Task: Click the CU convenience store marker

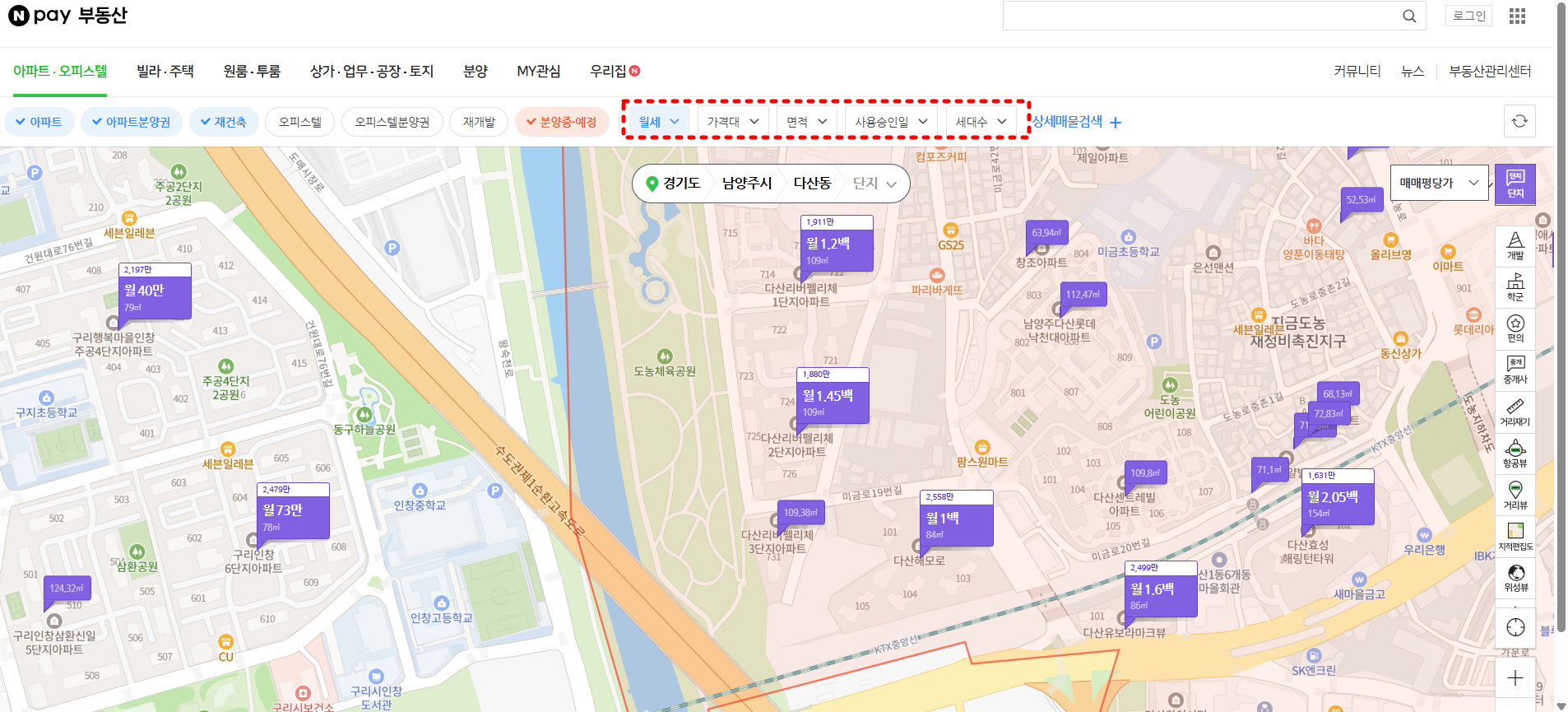Action: [226, 642]
